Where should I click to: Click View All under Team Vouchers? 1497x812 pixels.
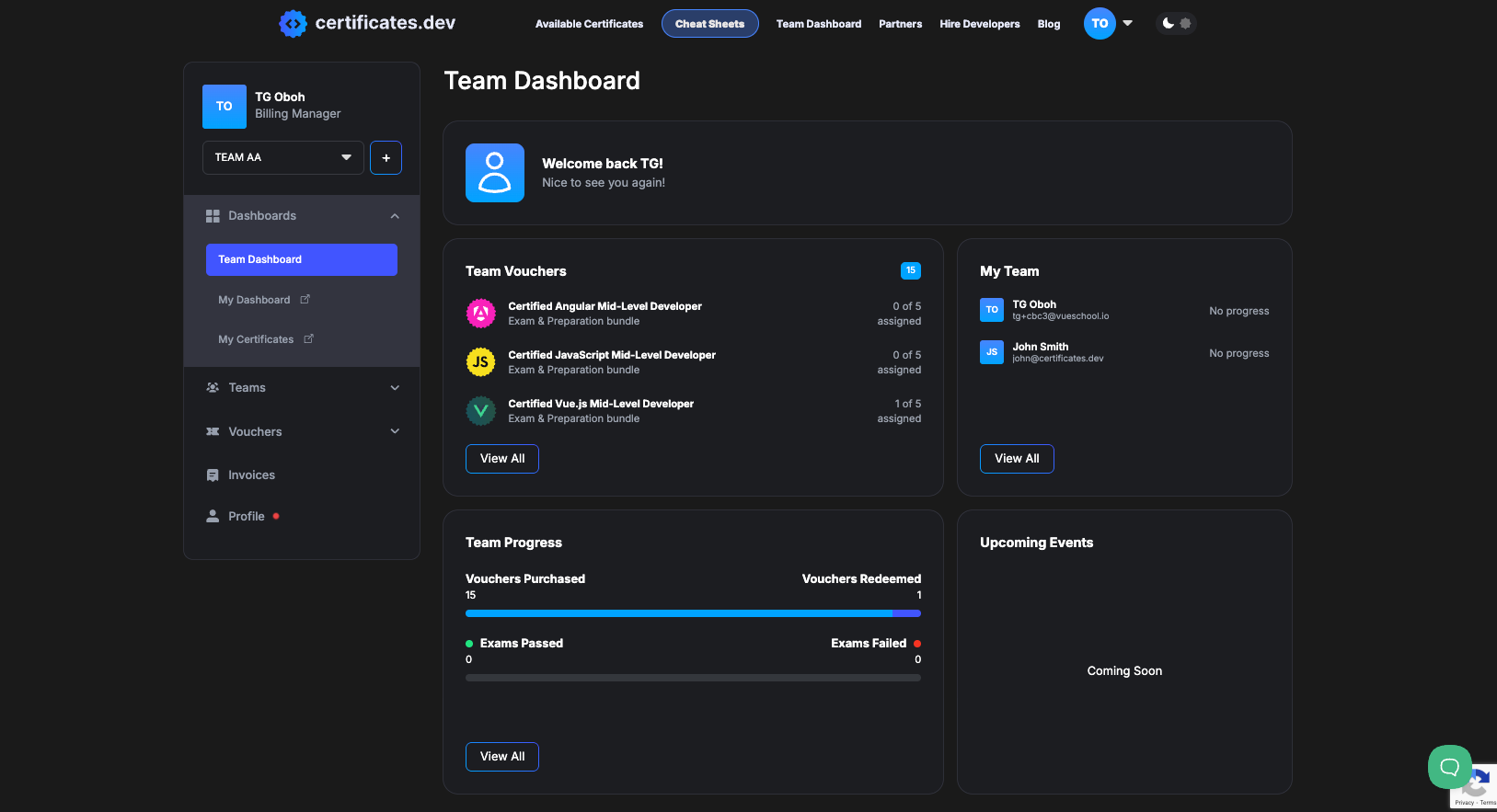pos(501,459)
